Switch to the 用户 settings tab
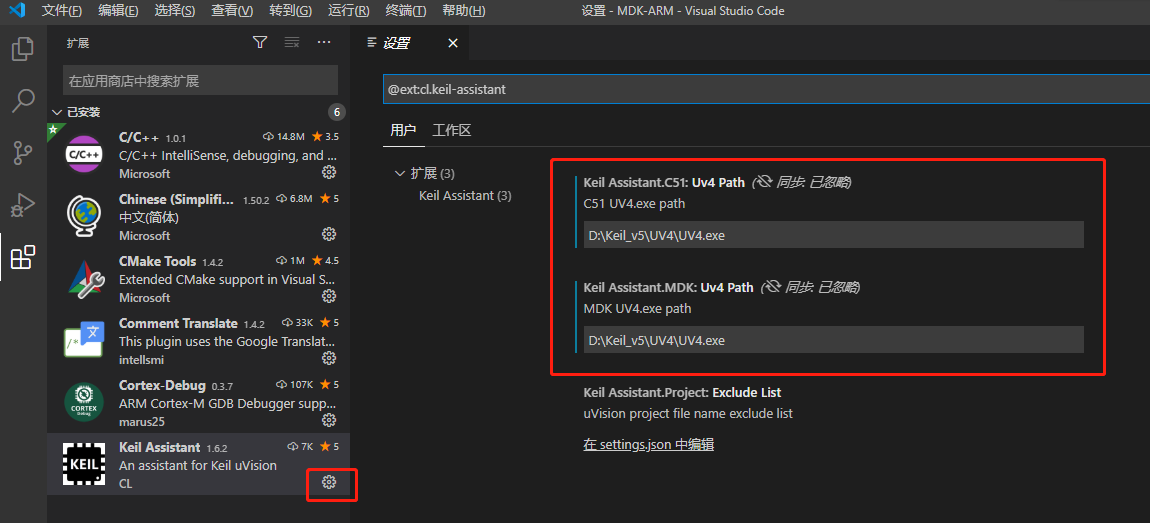The height and width of the screenshot is (523, 1150). [403, 131]
